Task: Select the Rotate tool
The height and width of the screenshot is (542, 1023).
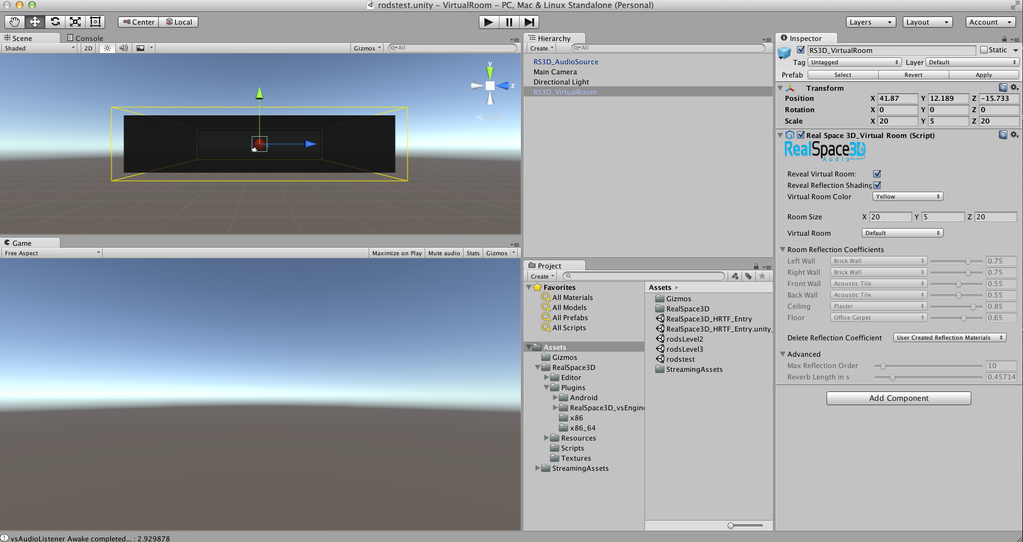Action: point(55,22)
